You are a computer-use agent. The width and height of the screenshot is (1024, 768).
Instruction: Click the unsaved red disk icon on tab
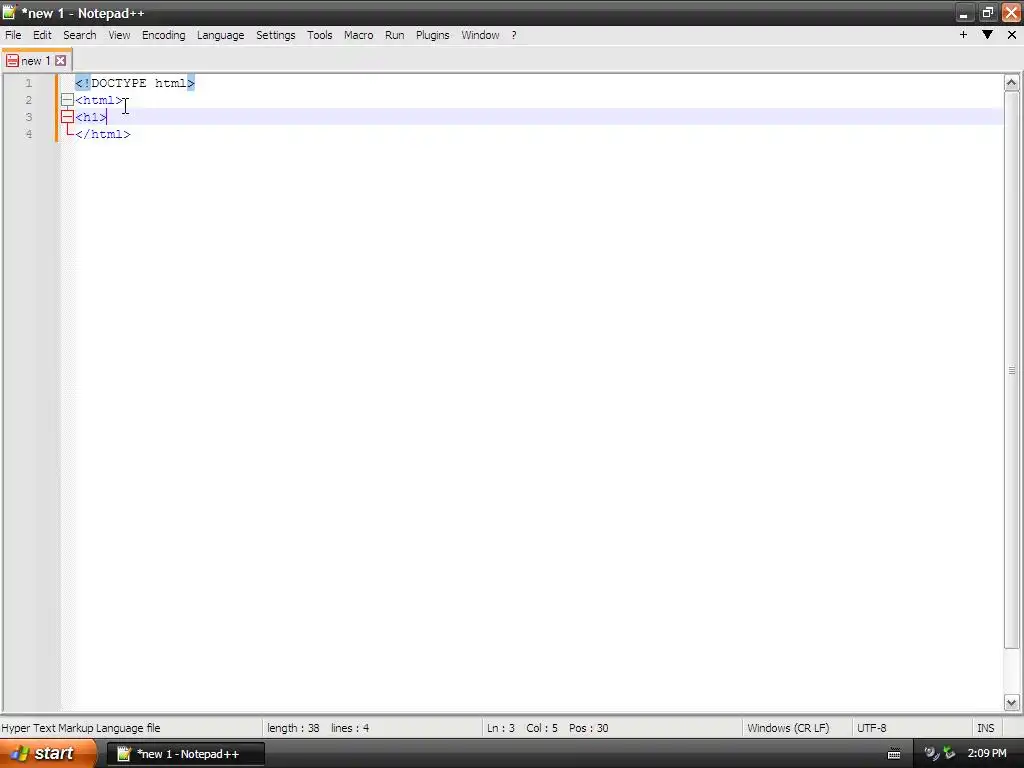[12, 61]
